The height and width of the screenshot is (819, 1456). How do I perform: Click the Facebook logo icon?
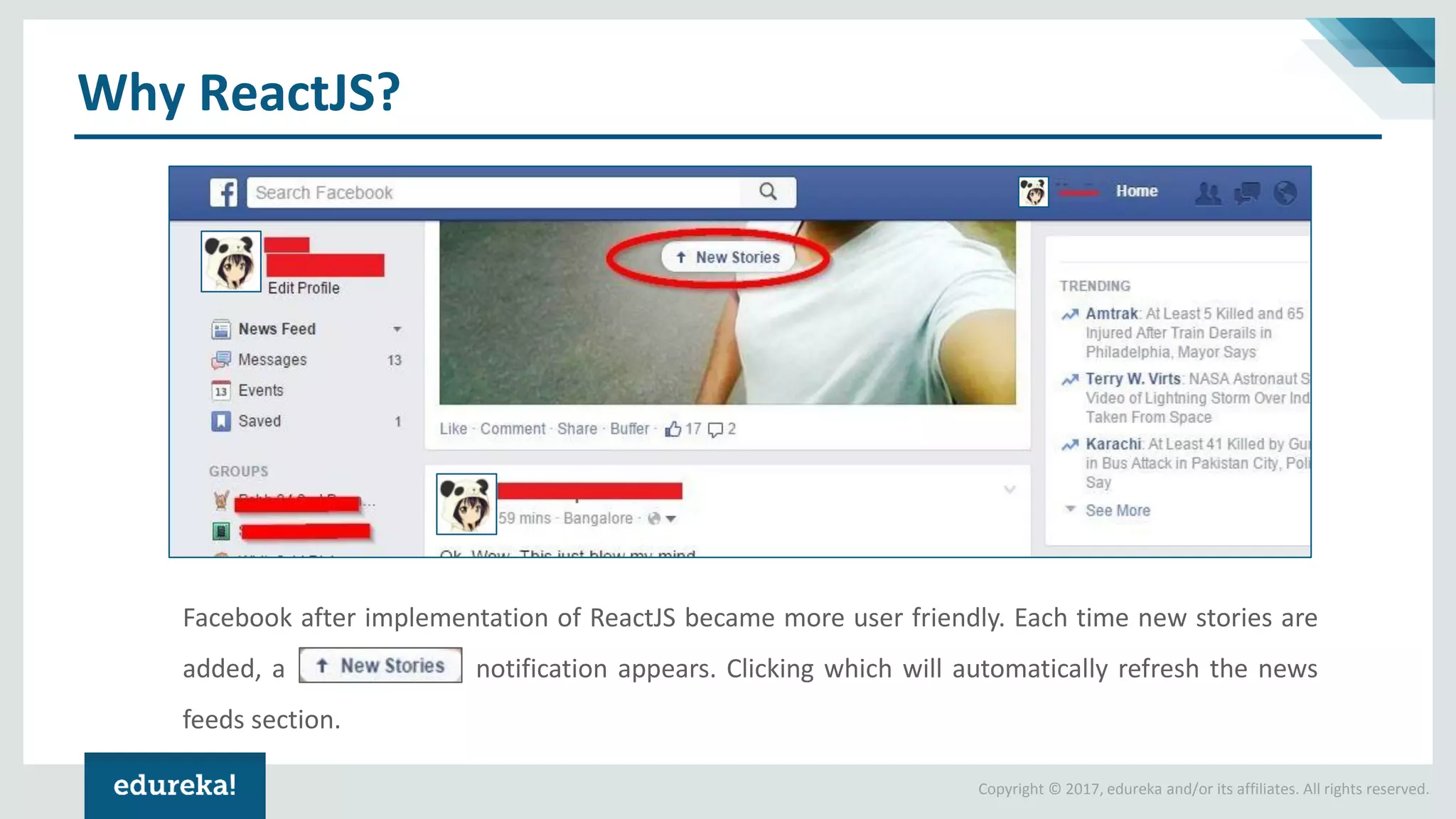tap(223, 193)
